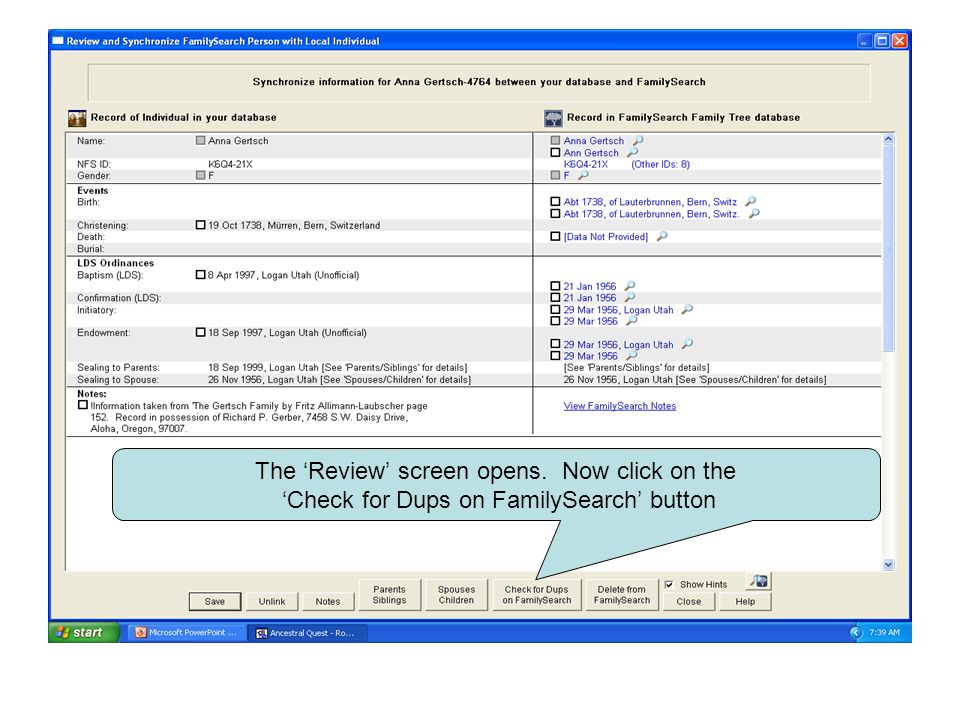Check the first Abt 1738 birth checkbox
Screen dimensions: 960x720
[x=555, y=201]
